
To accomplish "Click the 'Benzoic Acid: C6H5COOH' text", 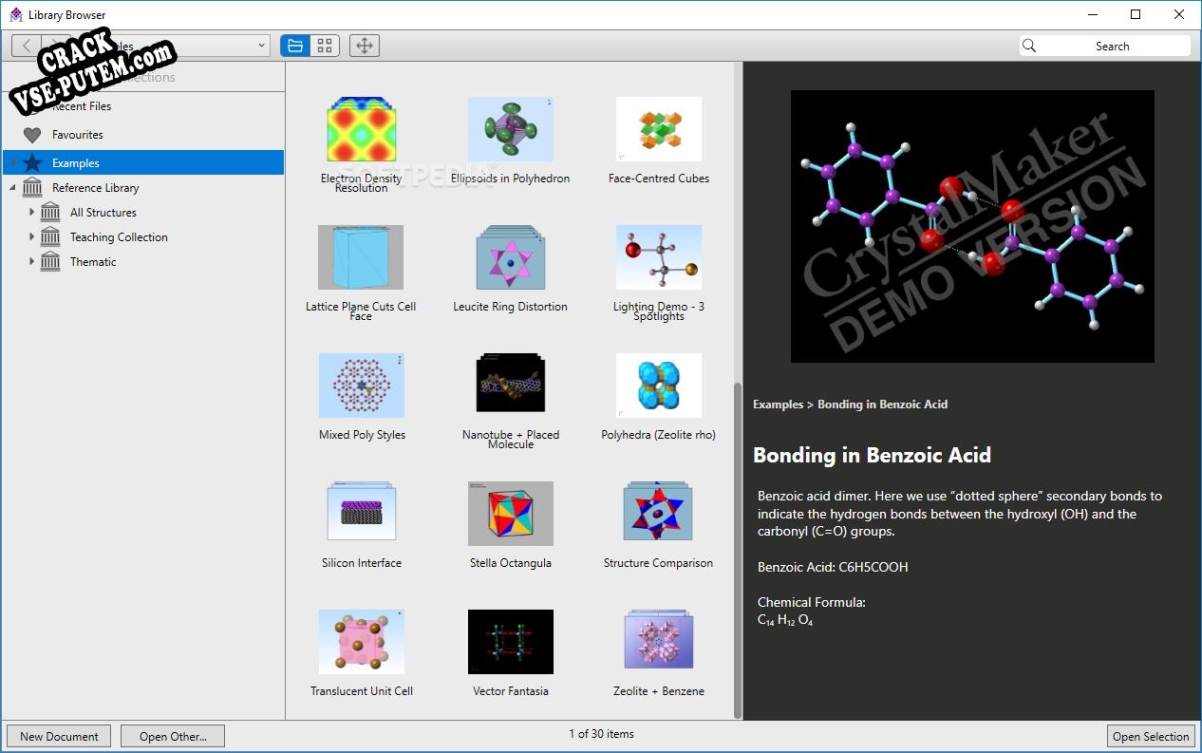I will click(833, 567).
